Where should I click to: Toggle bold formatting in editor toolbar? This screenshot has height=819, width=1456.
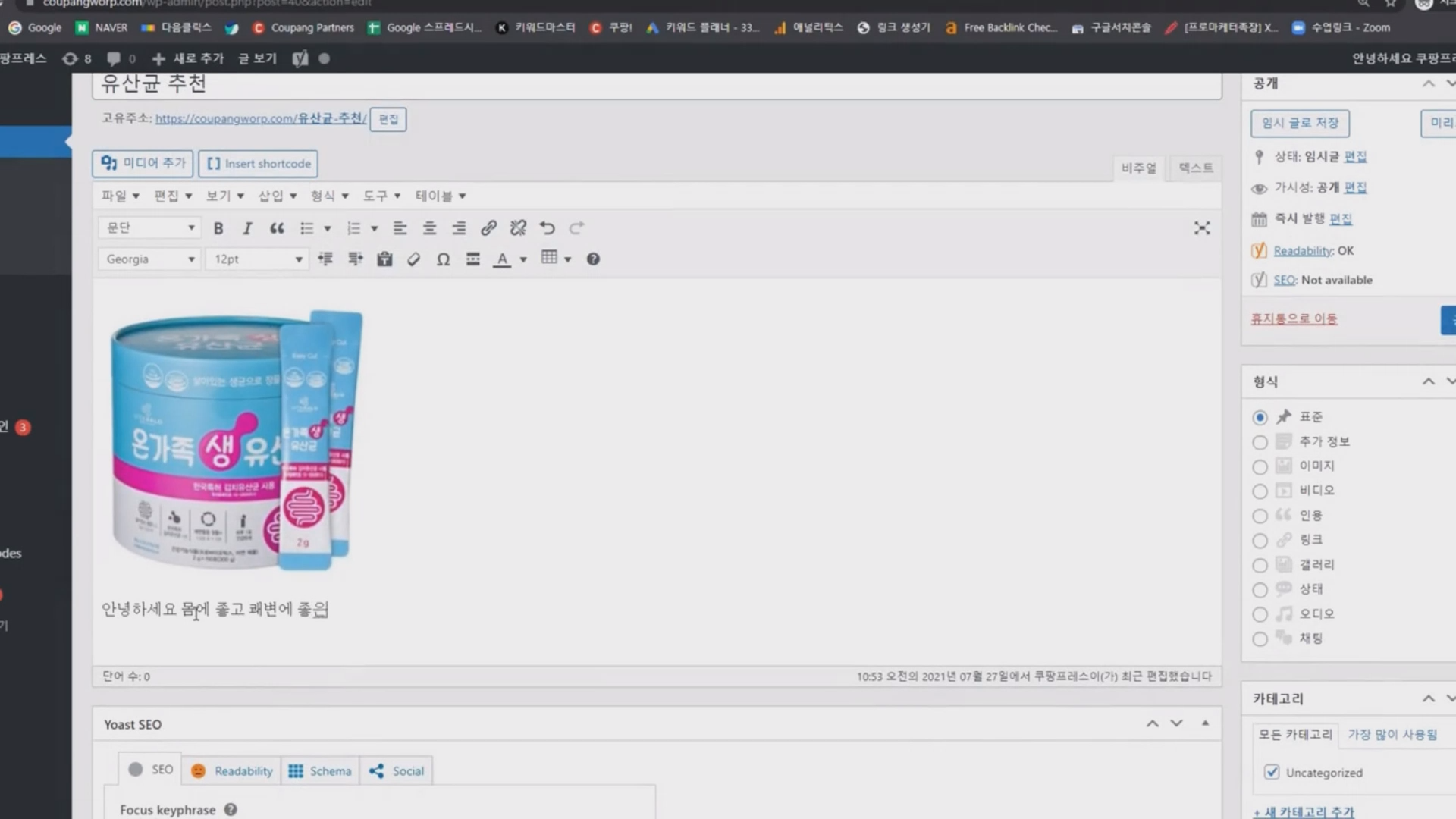click(218, 228)
